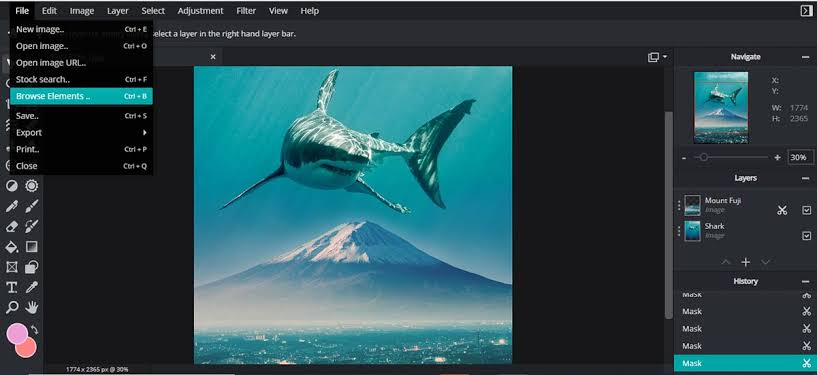Collapse the History panel
The width and height of the screenshot is (817, 375).
[x=806, y=281]
